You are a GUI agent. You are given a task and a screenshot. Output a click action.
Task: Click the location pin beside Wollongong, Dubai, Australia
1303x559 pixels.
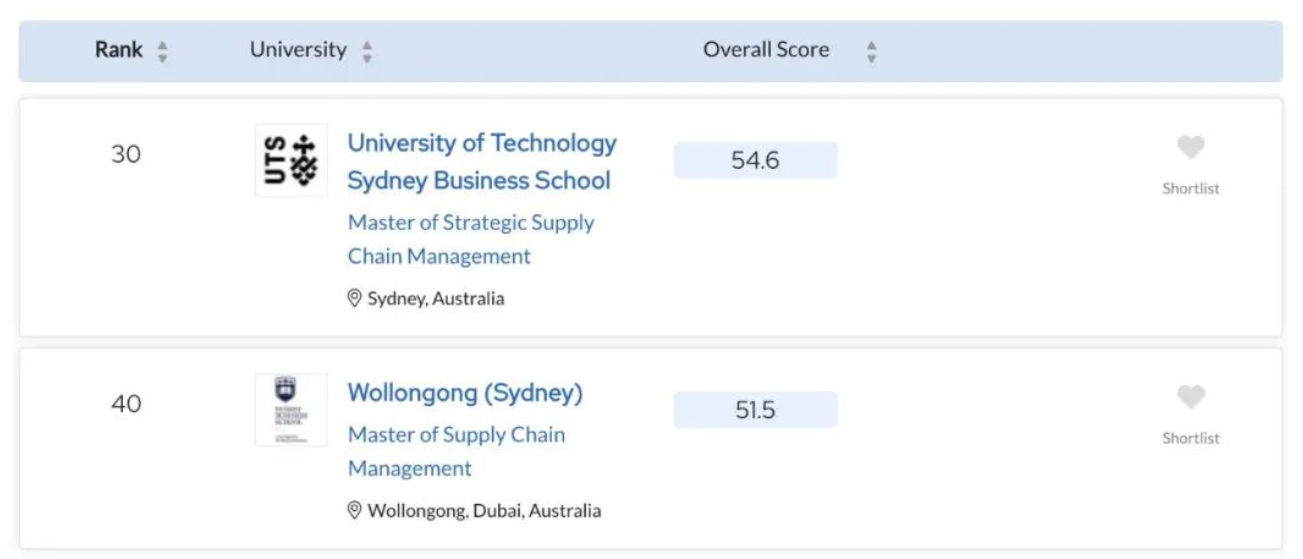354,510
